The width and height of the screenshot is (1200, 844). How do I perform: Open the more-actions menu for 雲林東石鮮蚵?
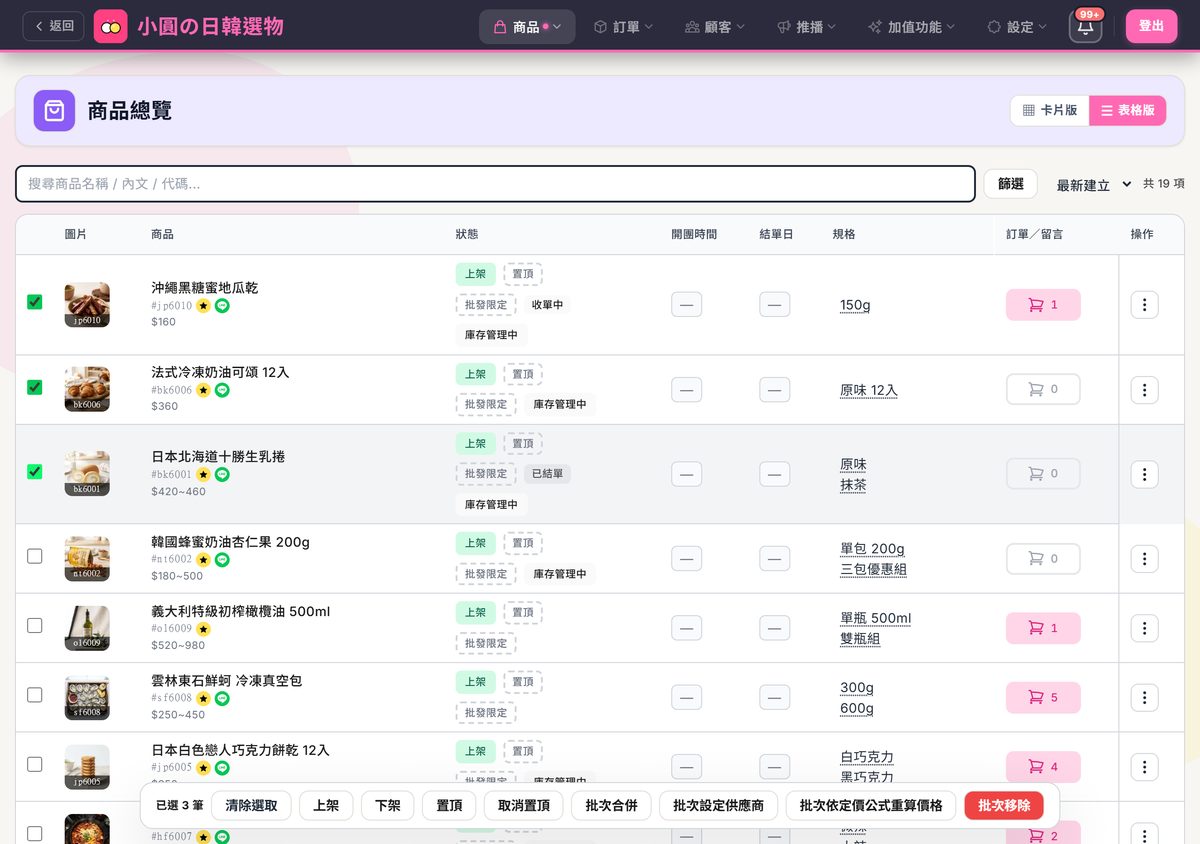pyautogui.click(x=1145, y=698)
